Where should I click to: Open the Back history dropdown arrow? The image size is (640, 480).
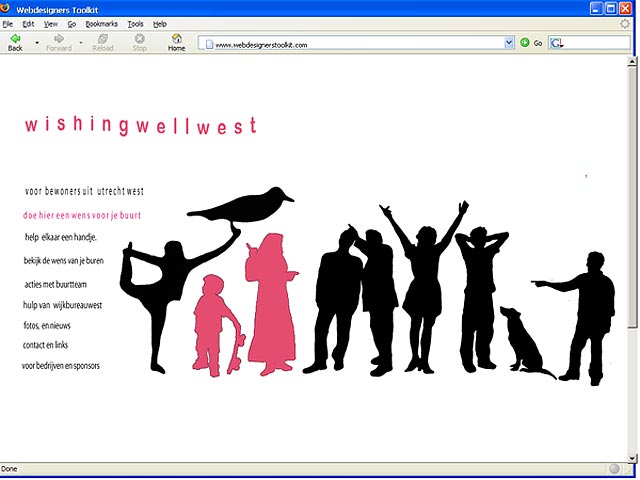click(x=37, y=42)
